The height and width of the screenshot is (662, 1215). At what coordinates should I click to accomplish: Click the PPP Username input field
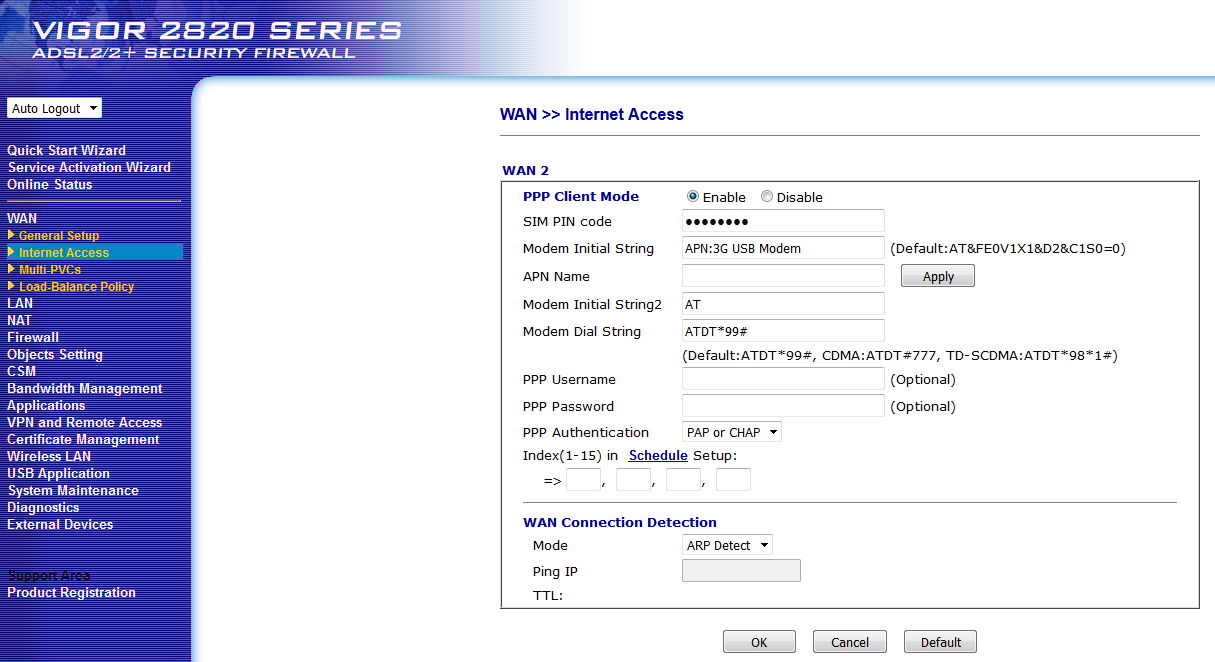coord(783,379)
